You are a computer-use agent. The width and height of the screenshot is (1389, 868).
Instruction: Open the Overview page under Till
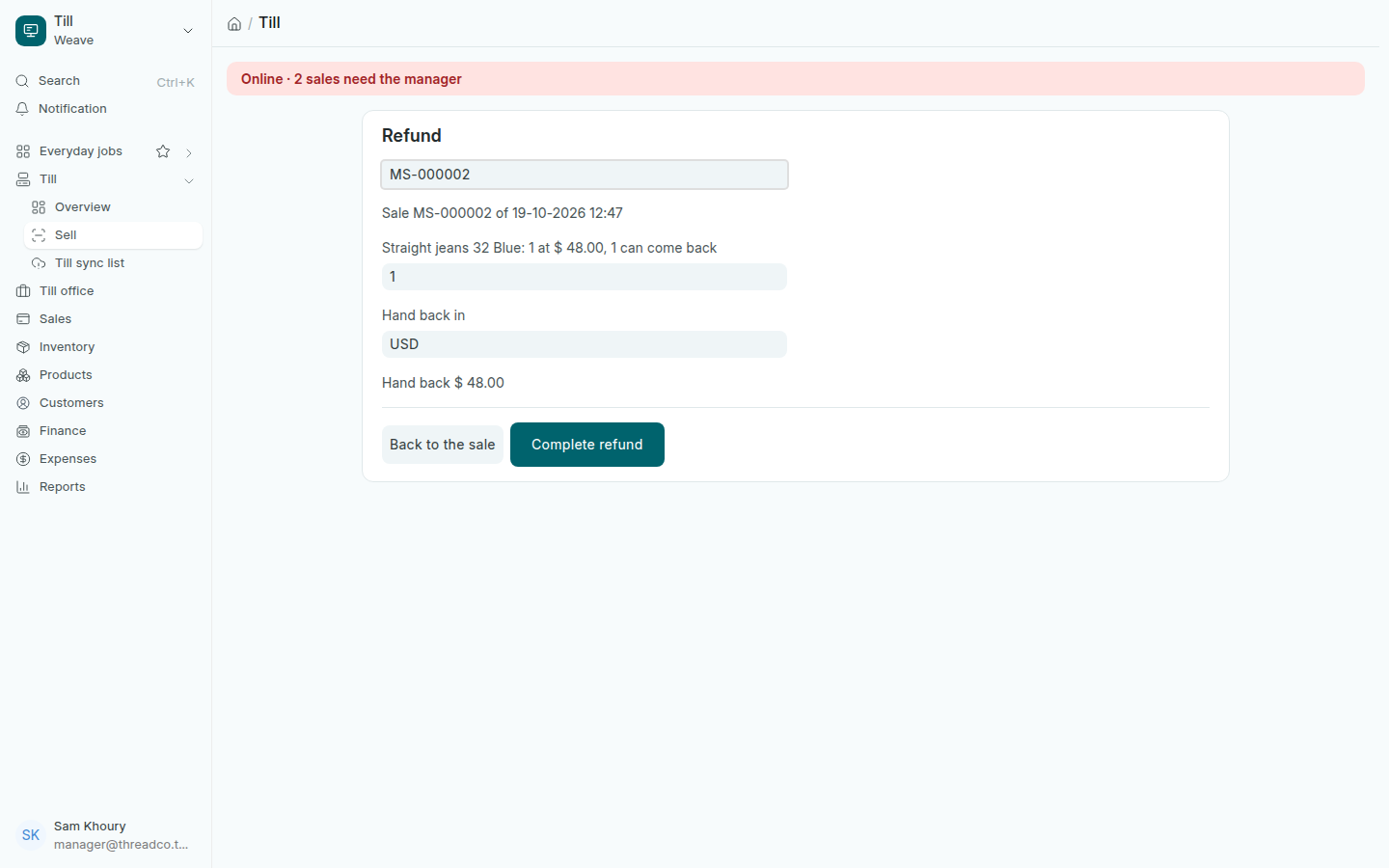pyautogui.click(x=113, y=207)
